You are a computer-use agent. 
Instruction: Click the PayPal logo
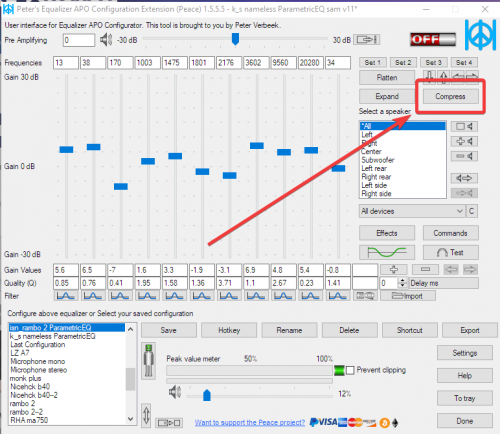pos(314,422)
